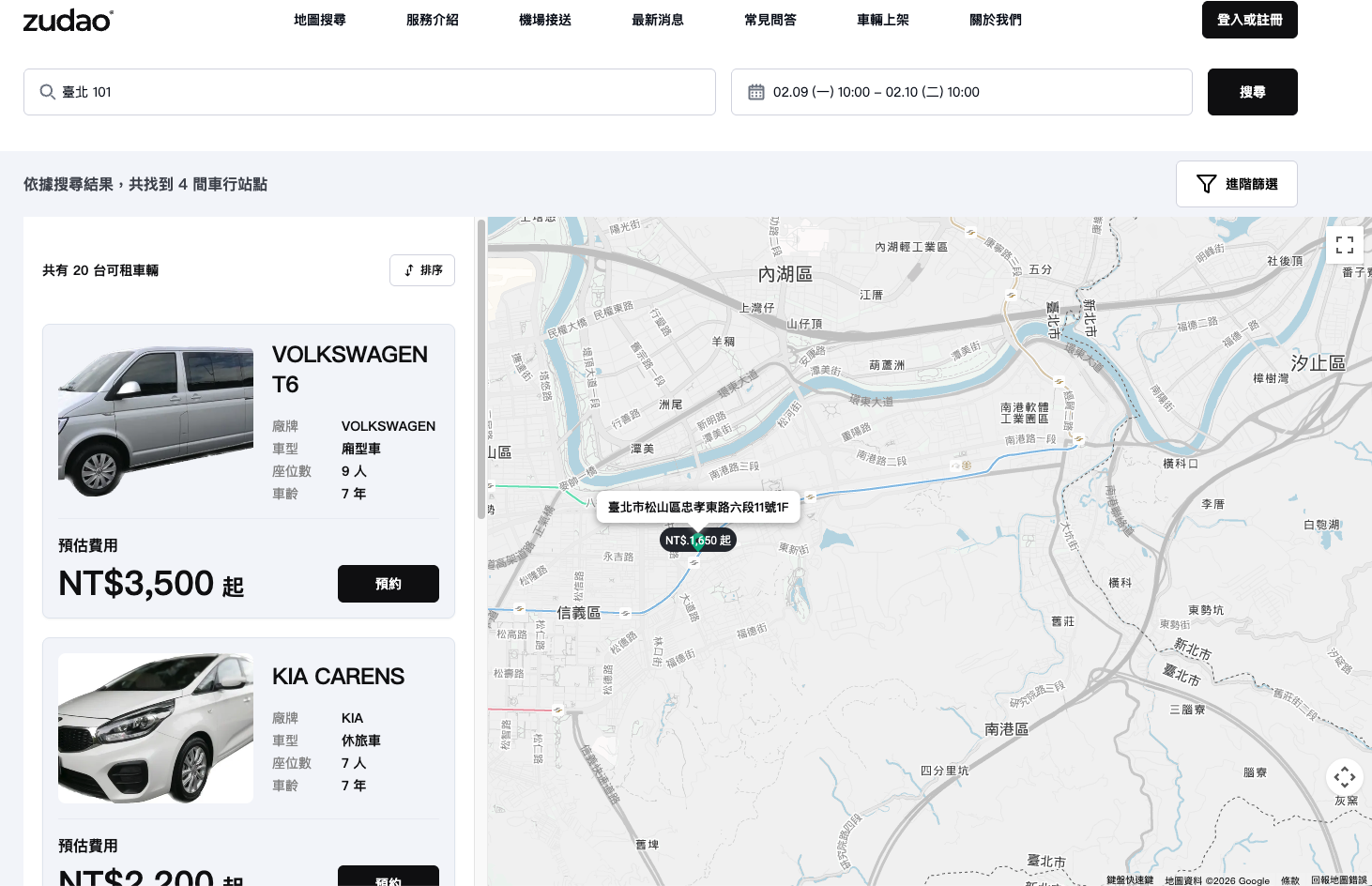The image size is (1372, 886).
Task: Click the 南港區 map label
Action: pyautogui.click(x=1007, y=729)
